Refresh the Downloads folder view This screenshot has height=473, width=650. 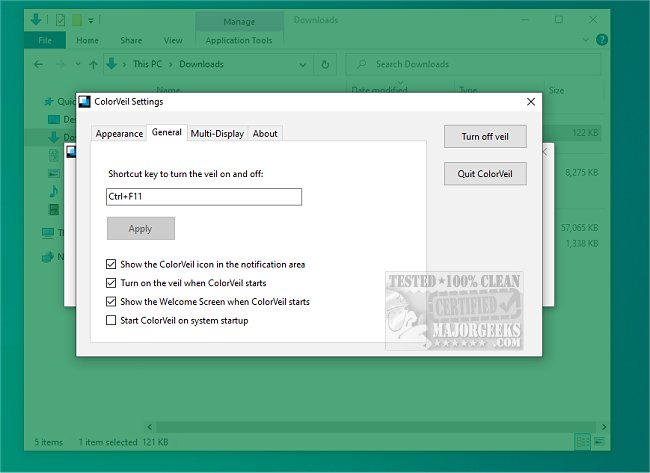tap(325, 65)
